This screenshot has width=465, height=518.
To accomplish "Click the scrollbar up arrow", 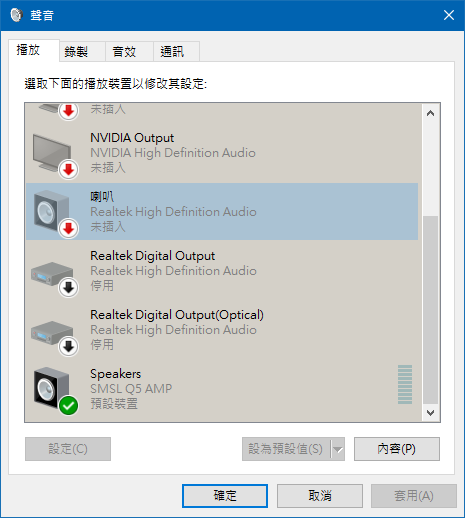I will pyautogui.click(x=430, y=113).
